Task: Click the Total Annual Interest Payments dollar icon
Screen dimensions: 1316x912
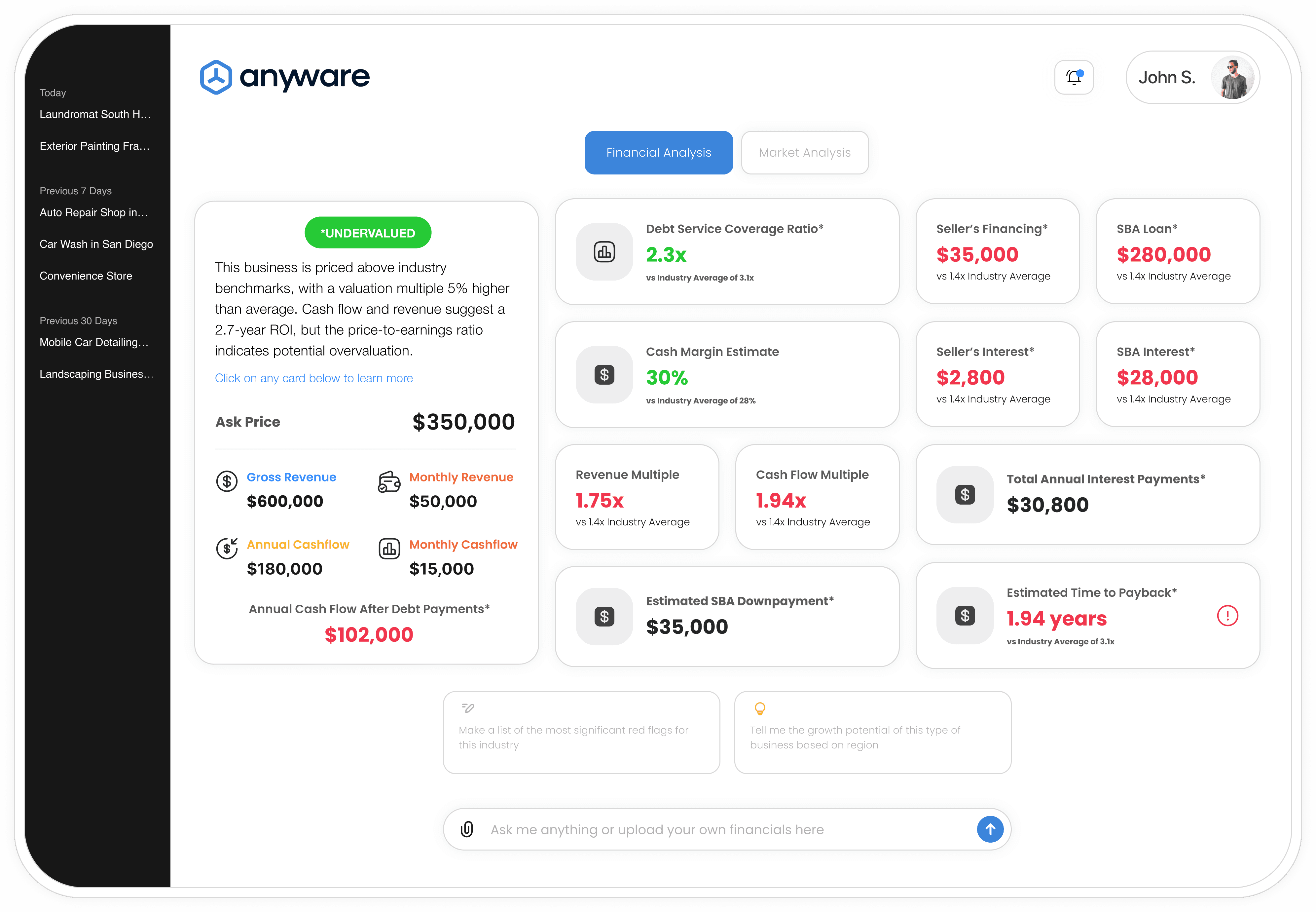Action: pos(965,494)
